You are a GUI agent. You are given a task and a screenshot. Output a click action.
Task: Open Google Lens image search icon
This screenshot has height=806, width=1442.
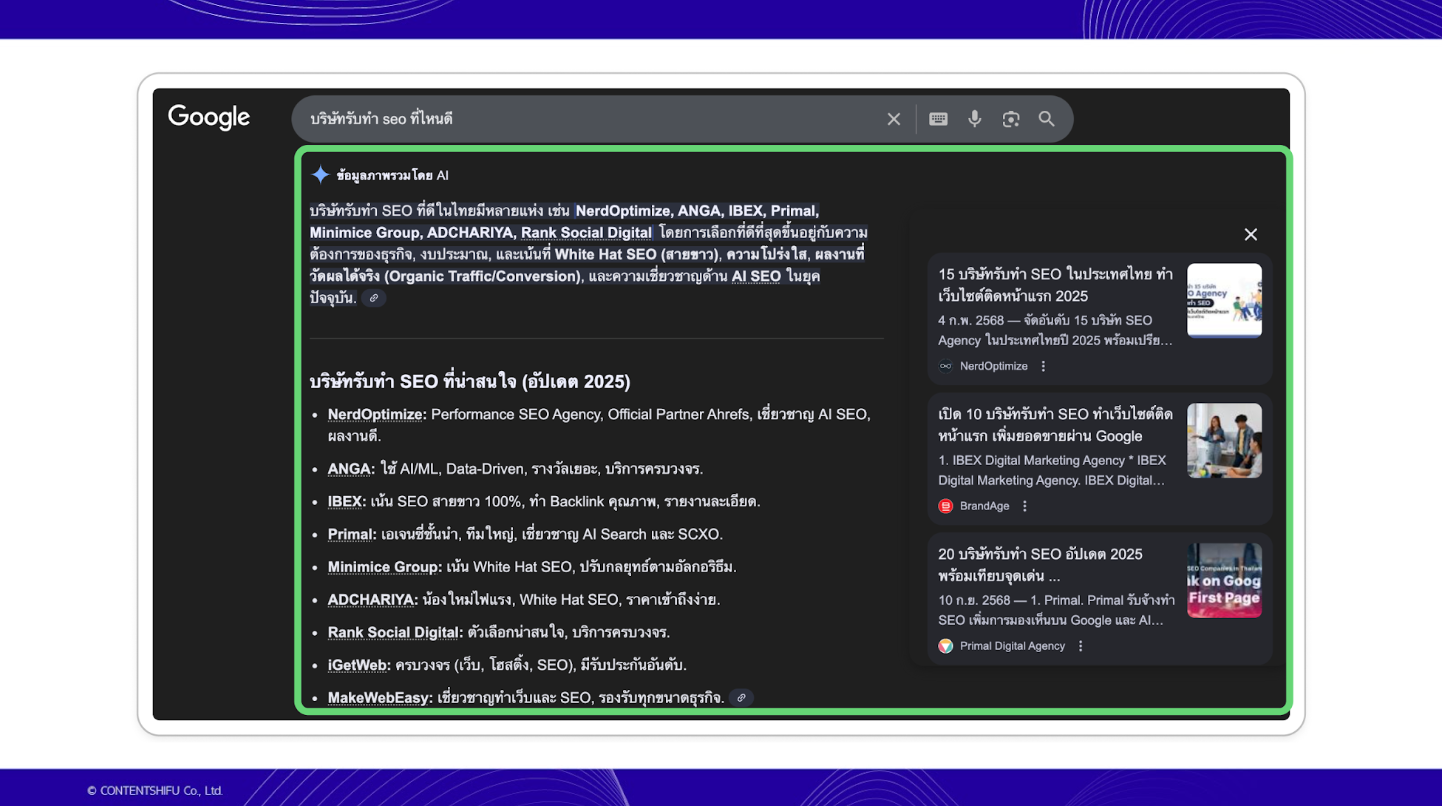[1011, 119]
